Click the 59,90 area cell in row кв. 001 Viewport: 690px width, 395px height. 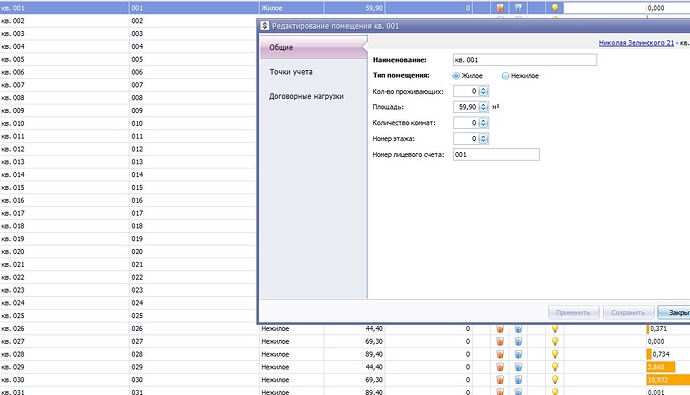(x=355, y=8)
